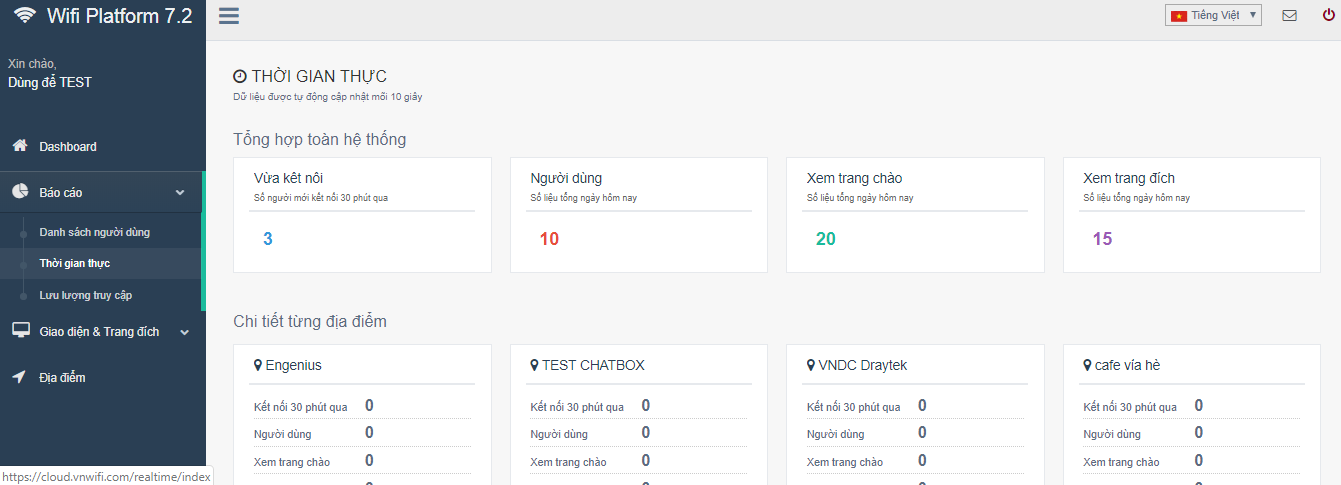Click the TEST CHATBOX location name

[x=593, y=365]
